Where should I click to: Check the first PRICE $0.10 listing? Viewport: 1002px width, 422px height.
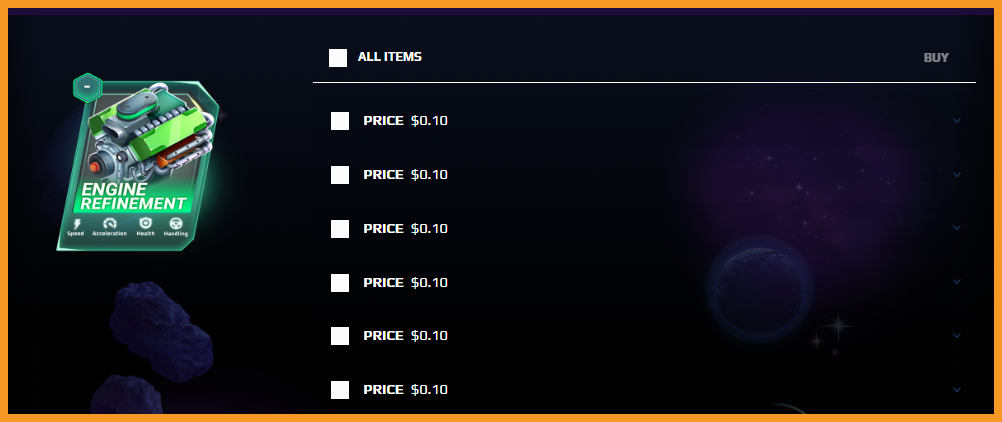click(x=340, y=121)
